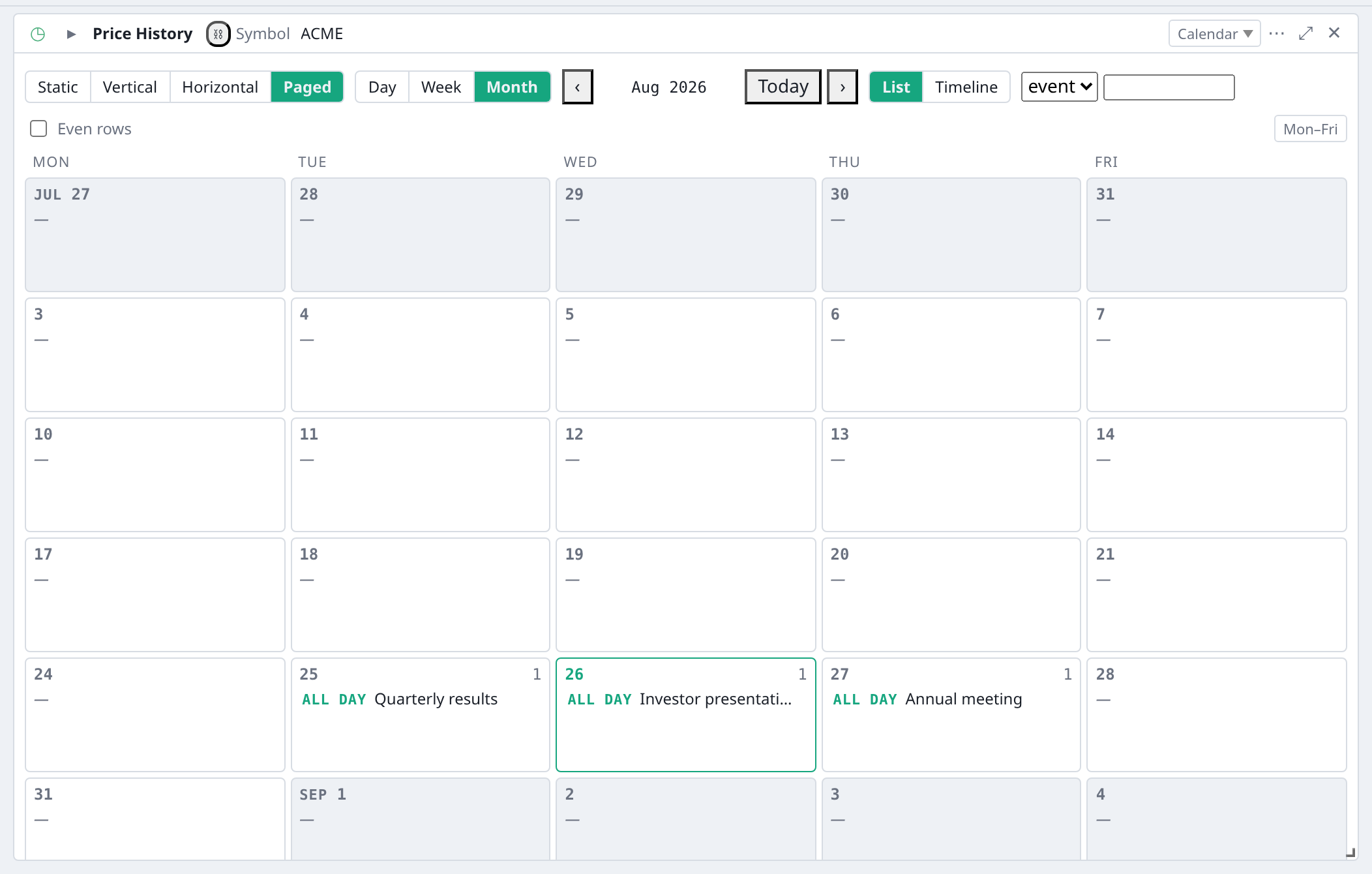This screenshot has height=874, width=1372.
Task: Click the WED column header
Action: 580,162
